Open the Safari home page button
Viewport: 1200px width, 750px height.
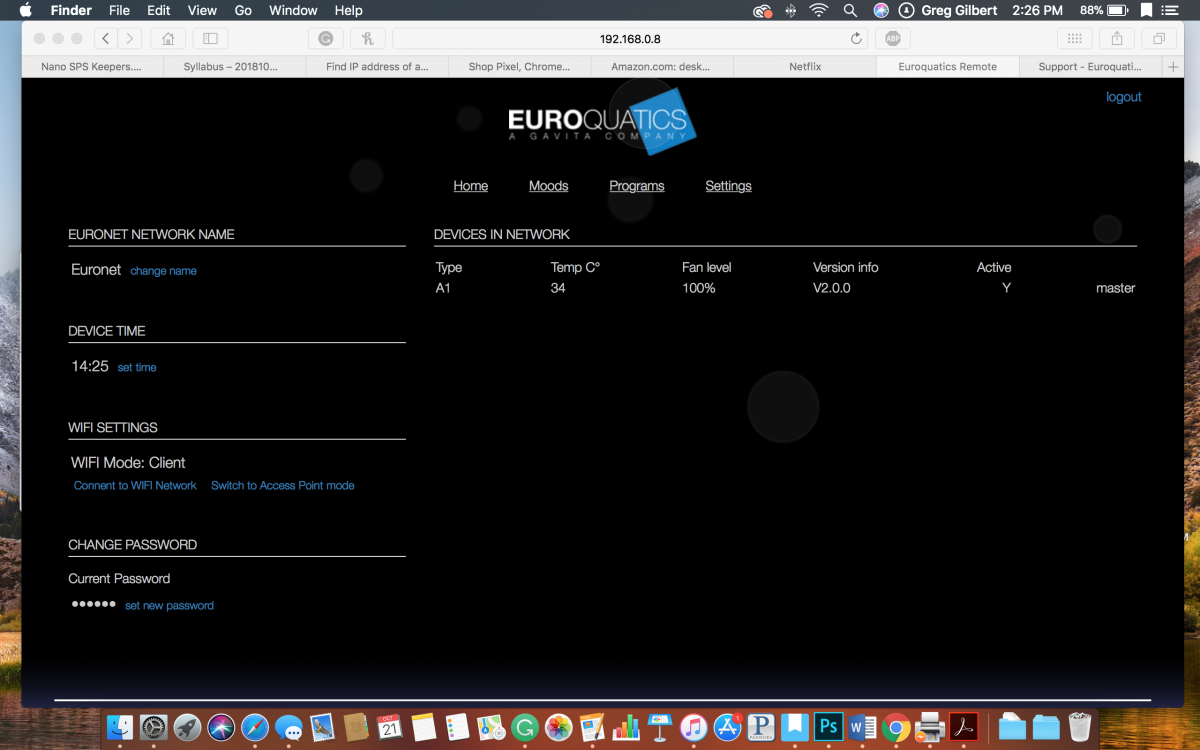(168, 39)
